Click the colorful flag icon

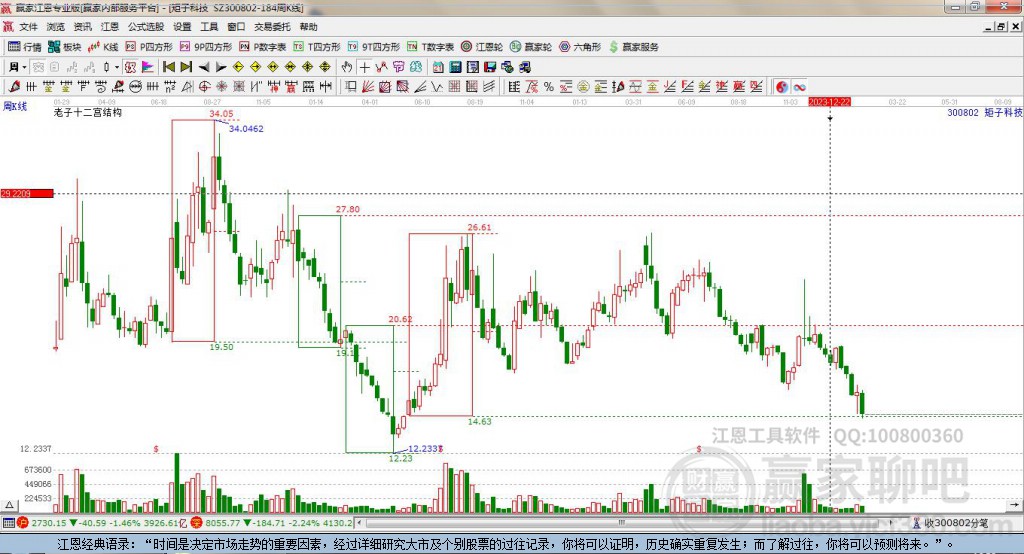tap(148, 67)
